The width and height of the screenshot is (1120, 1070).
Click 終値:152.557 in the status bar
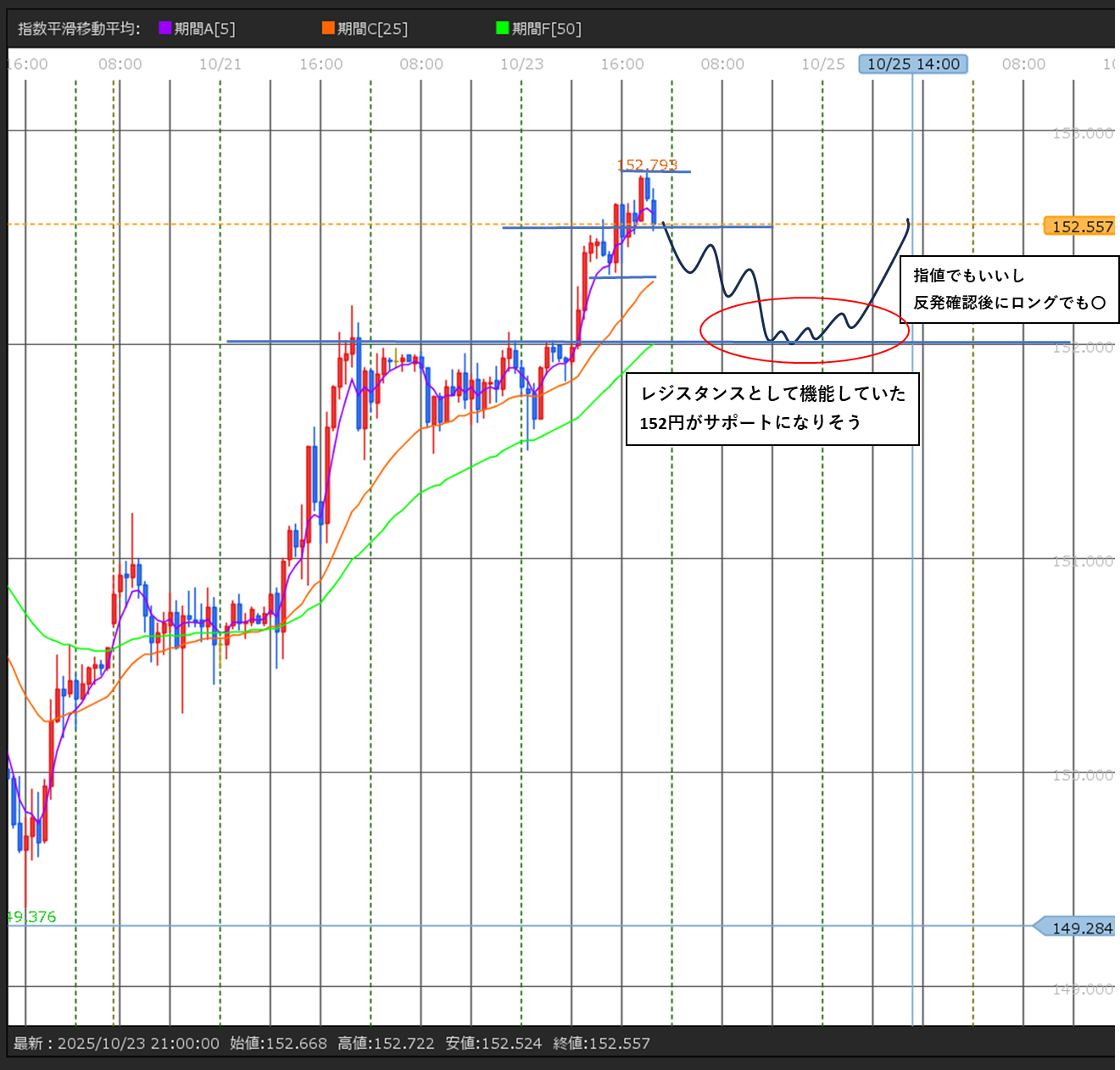(601, 1043)
